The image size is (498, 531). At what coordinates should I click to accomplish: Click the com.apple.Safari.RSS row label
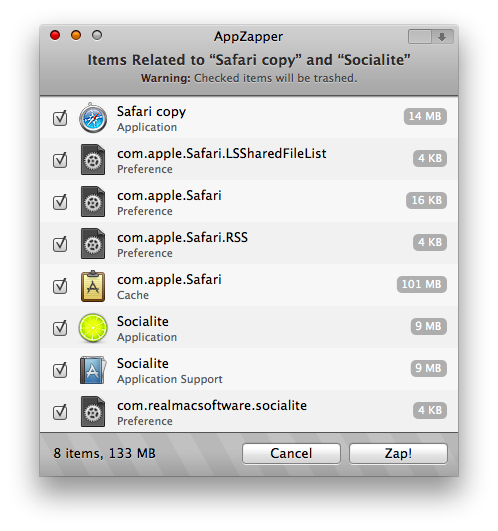(x=182, y=237)
